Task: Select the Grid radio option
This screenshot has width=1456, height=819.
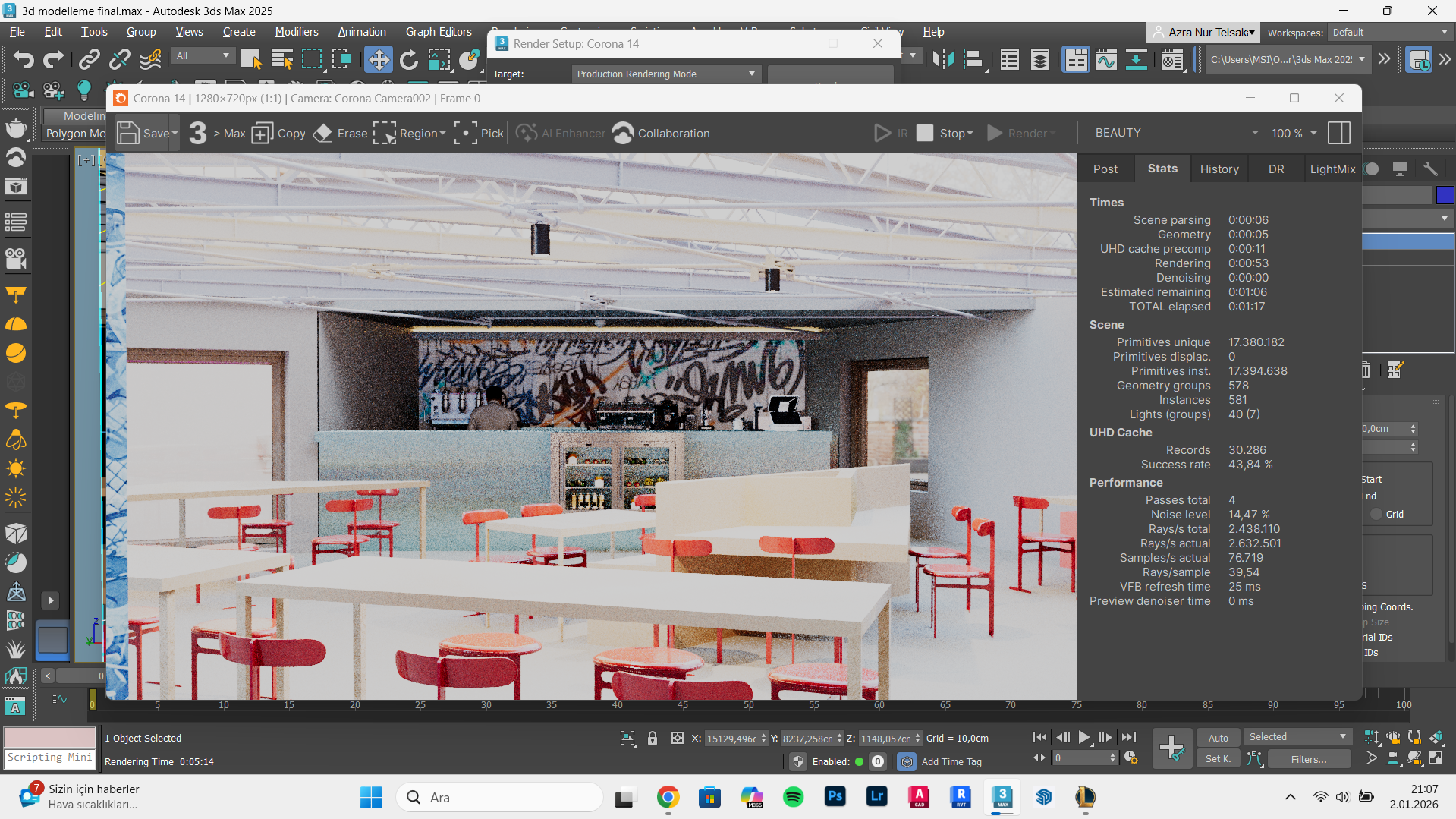Action: pos(1376,514)
